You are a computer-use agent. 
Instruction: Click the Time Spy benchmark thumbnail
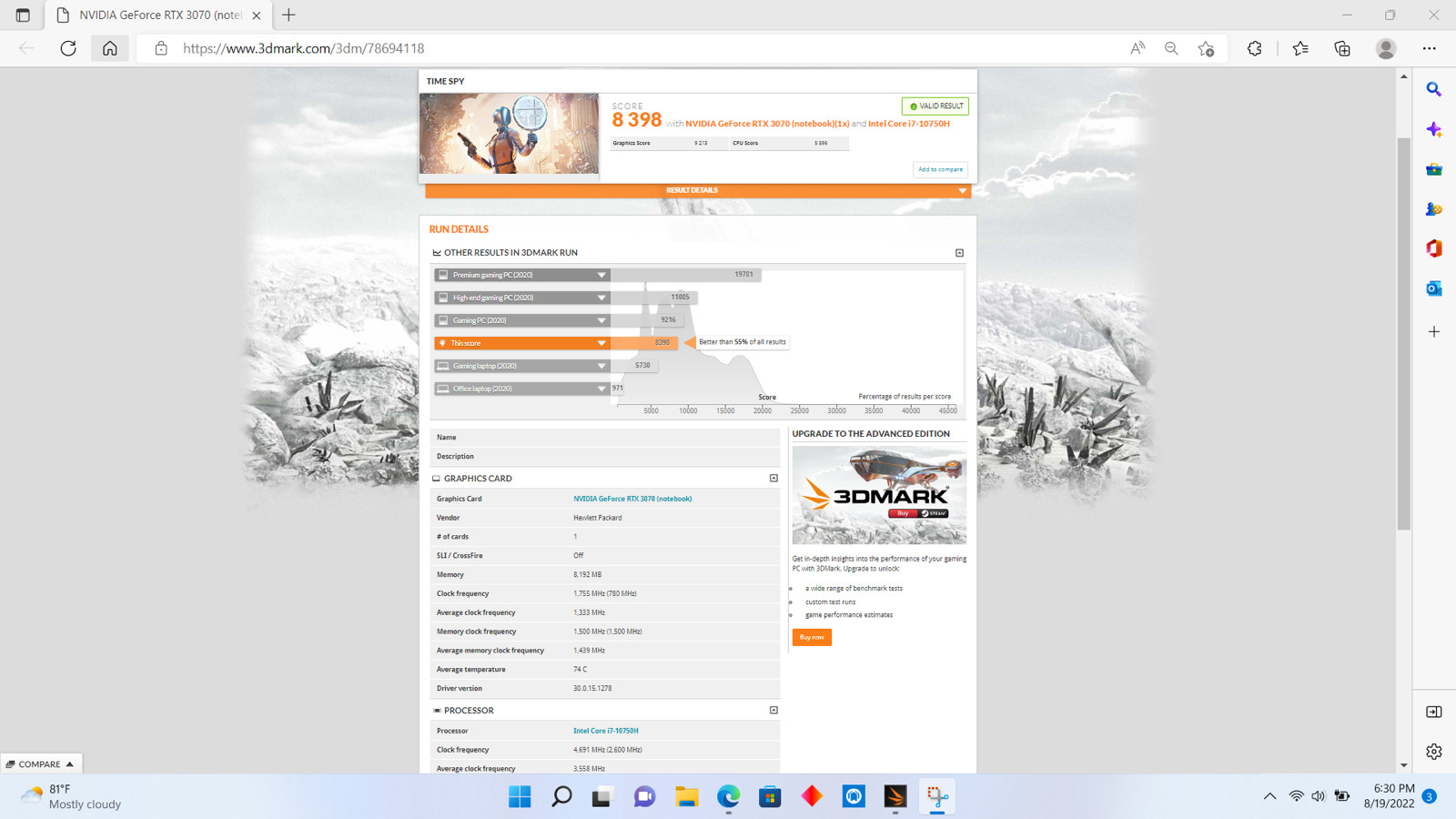click(x=509, y=133)
